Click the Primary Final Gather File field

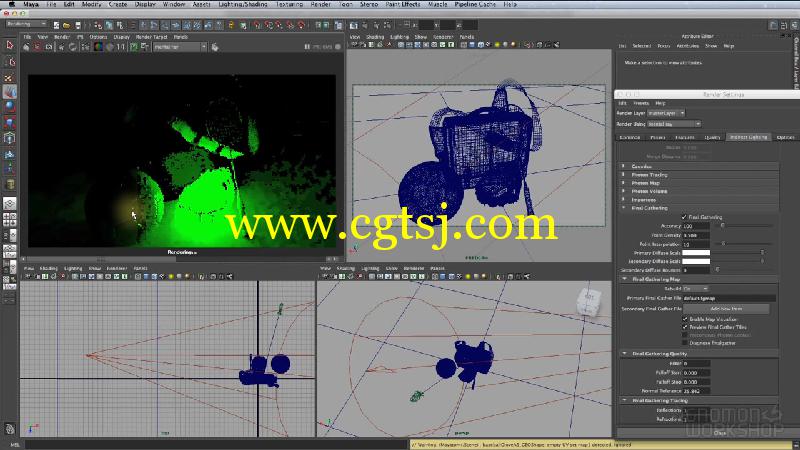point(729,298)
